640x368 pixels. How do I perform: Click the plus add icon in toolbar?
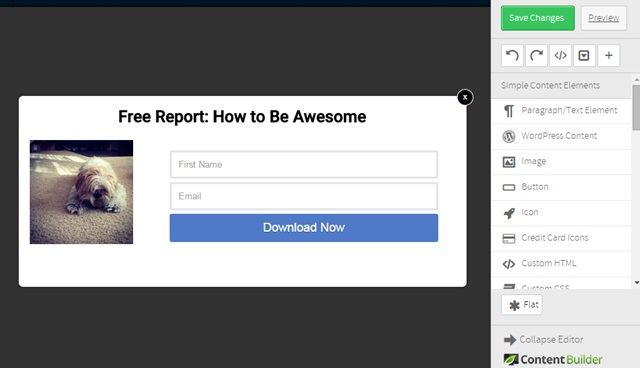pyautogui.click(x=609, y=55)
